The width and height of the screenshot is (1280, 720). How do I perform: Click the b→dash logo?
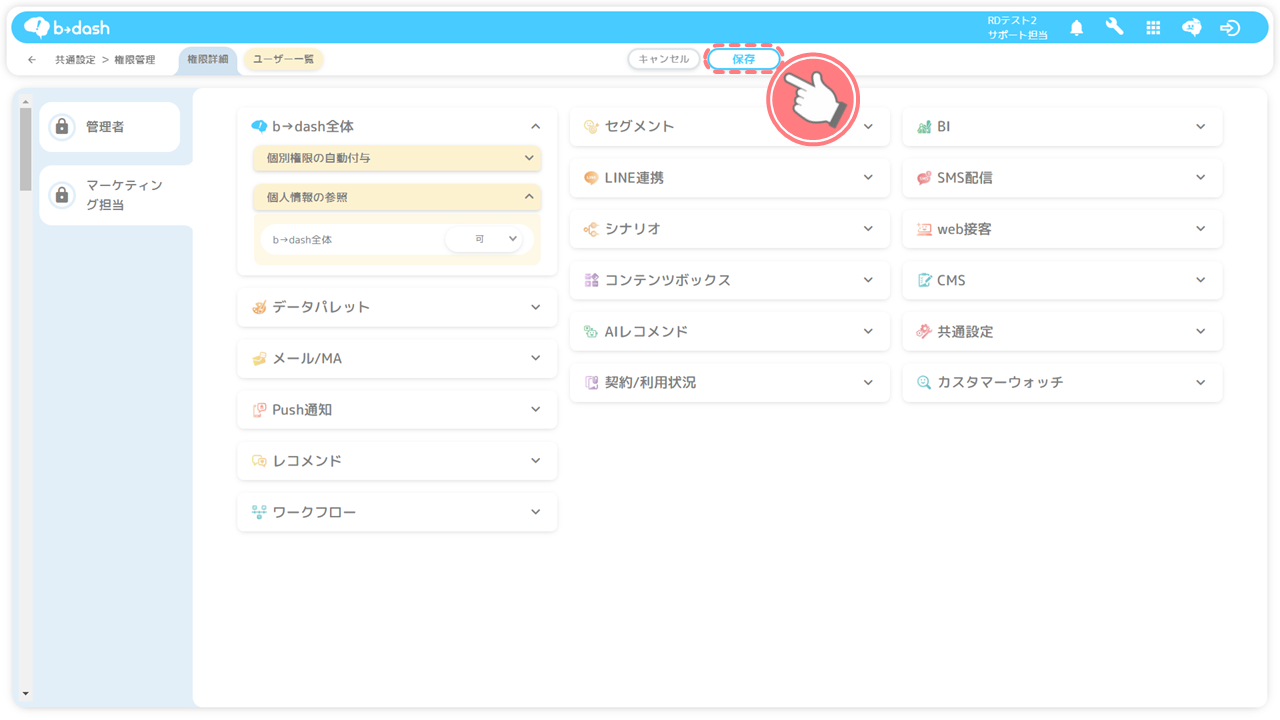tap(67, 28)
